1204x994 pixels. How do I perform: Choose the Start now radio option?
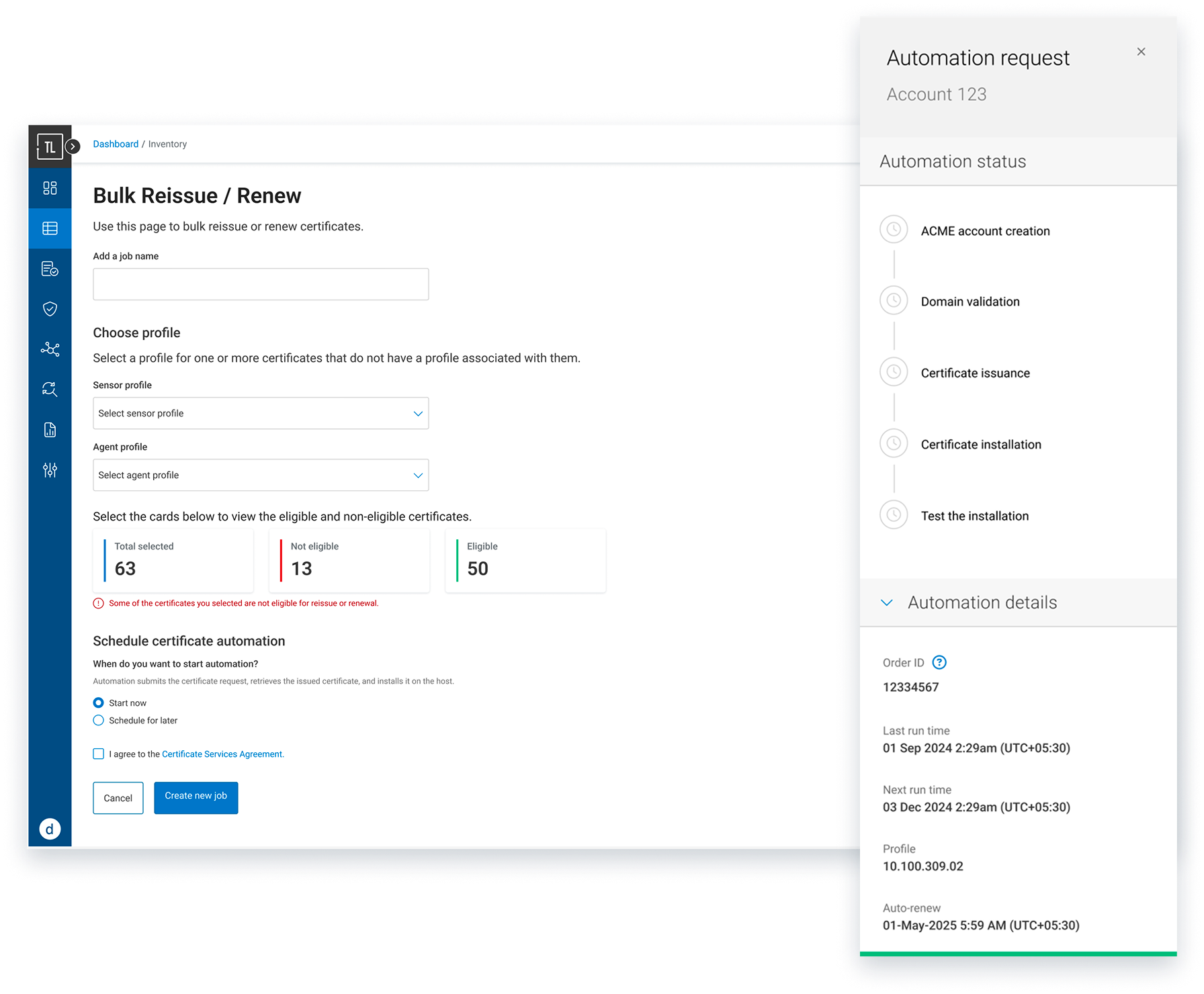(x=99, y=703)
